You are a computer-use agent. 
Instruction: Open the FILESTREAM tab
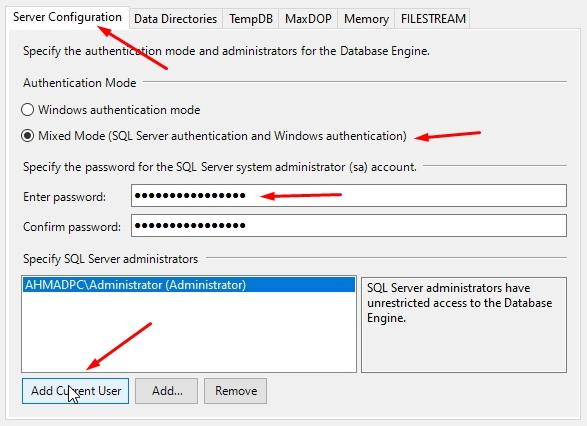pyautogui.click(x=433, y=19)
